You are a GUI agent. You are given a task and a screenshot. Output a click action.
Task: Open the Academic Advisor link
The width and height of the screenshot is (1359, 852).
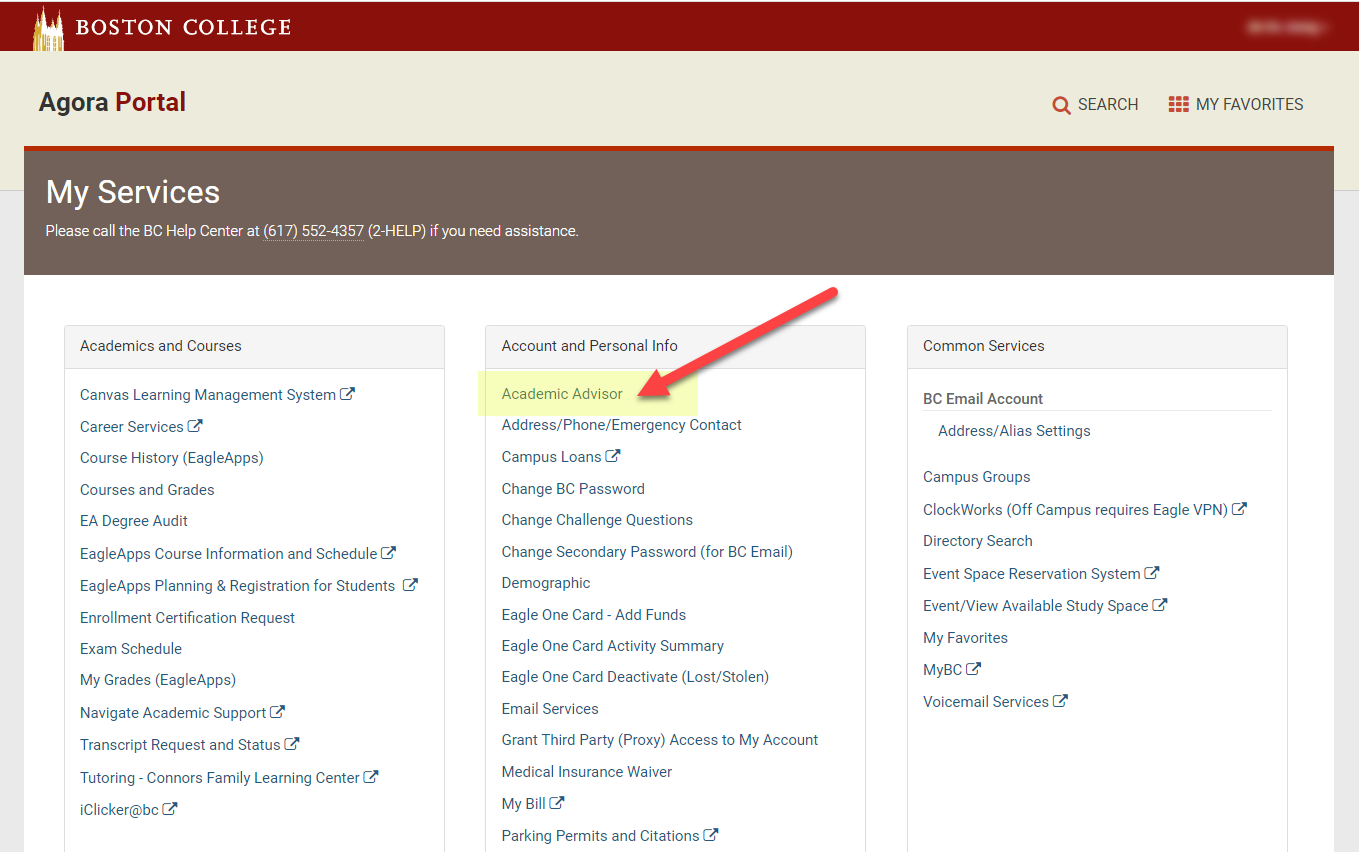tap(562, 394)
